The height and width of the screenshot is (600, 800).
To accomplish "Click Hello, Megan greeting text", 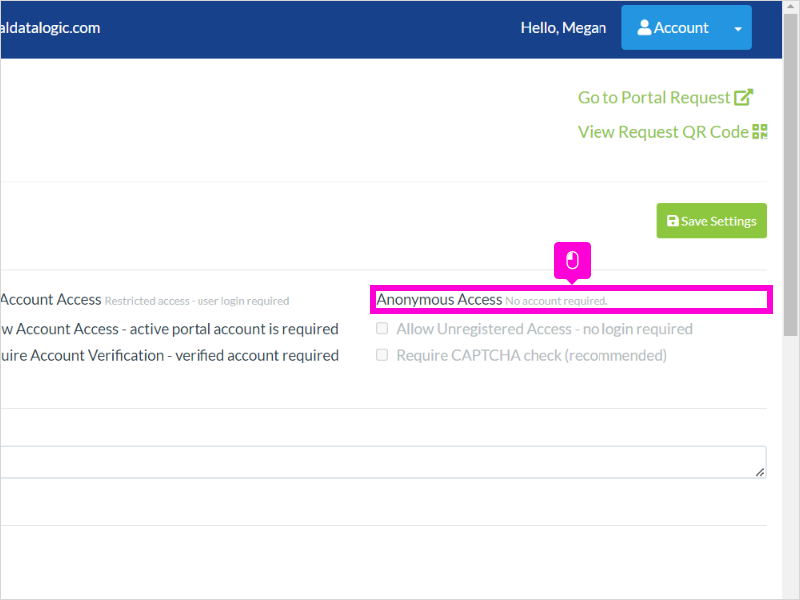I will 563,28.
